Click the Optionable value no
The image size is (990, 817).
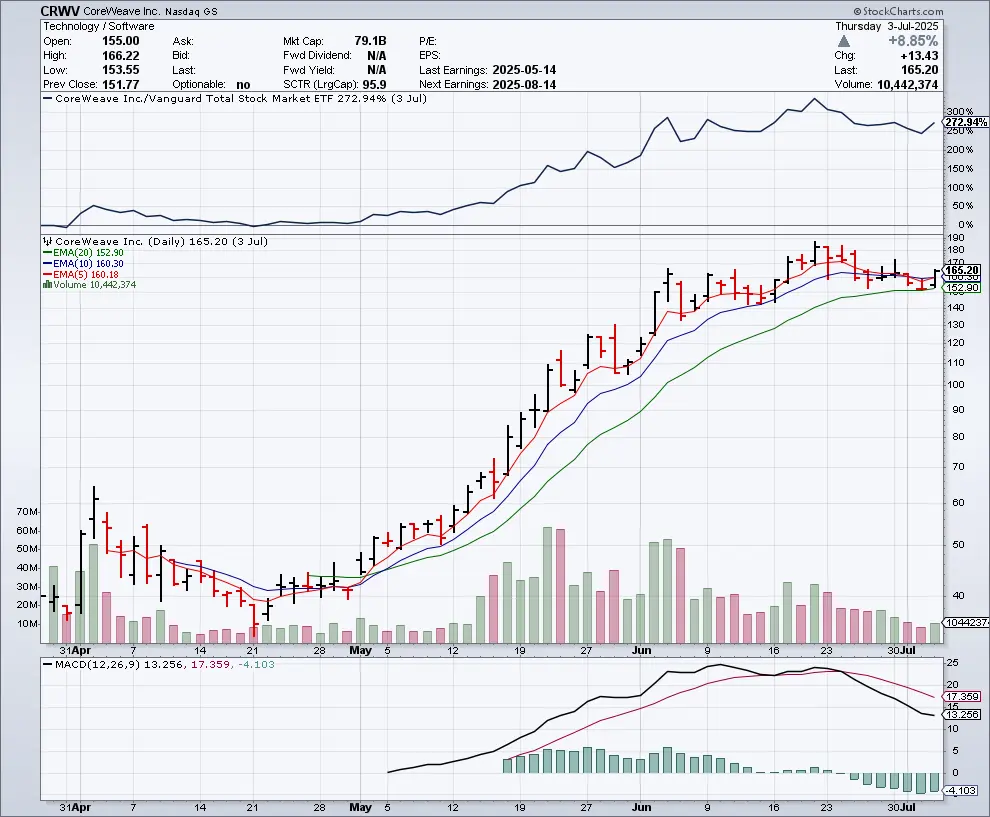point(243,85)
